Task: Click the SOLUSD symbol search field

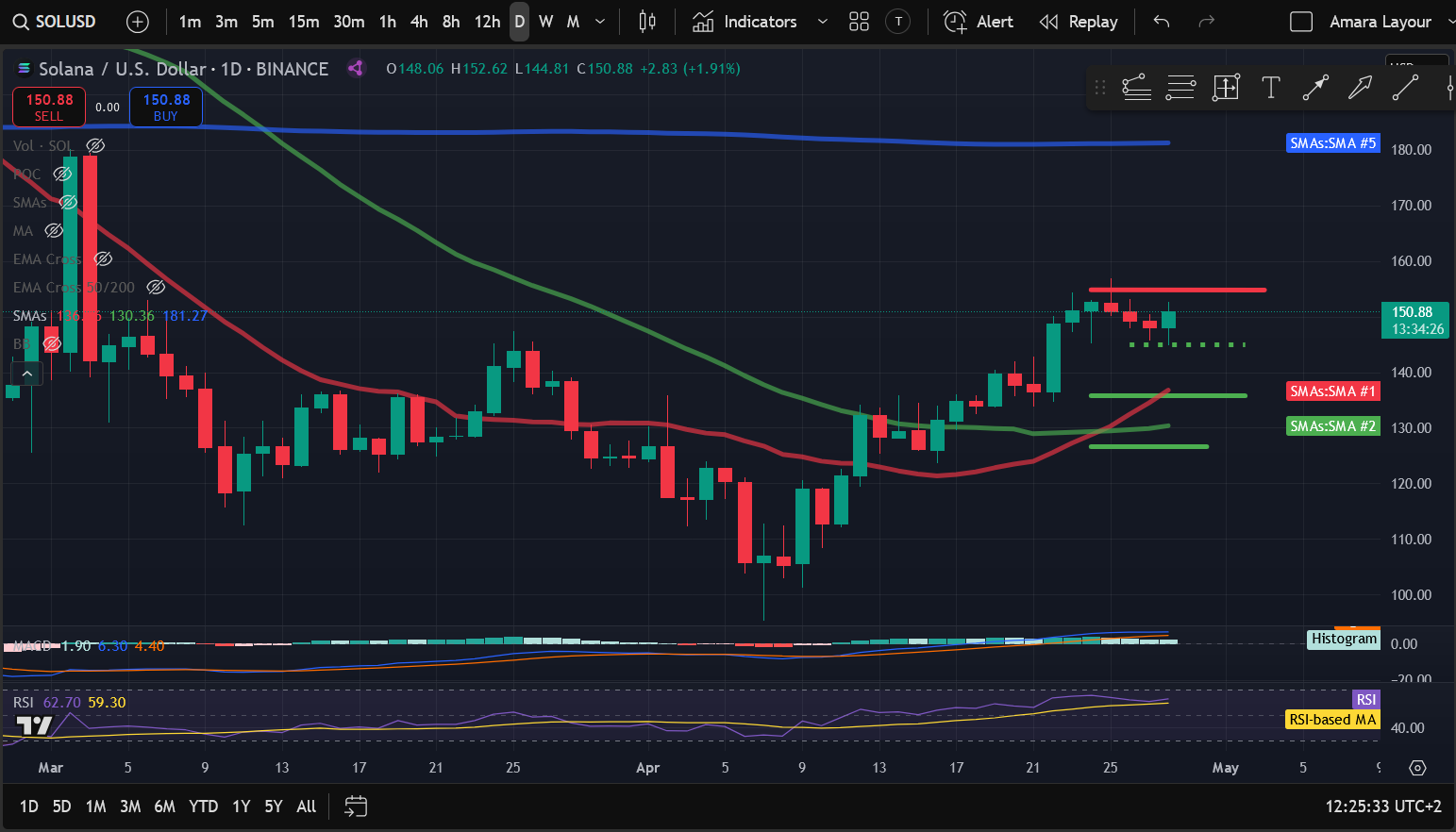Action: click(55, 22)
